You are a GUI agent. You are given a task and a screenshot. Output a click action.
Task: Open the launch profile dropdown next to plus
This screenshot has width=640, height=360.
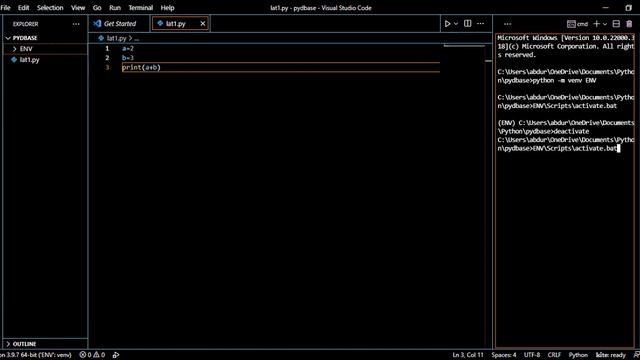[605, 24]
